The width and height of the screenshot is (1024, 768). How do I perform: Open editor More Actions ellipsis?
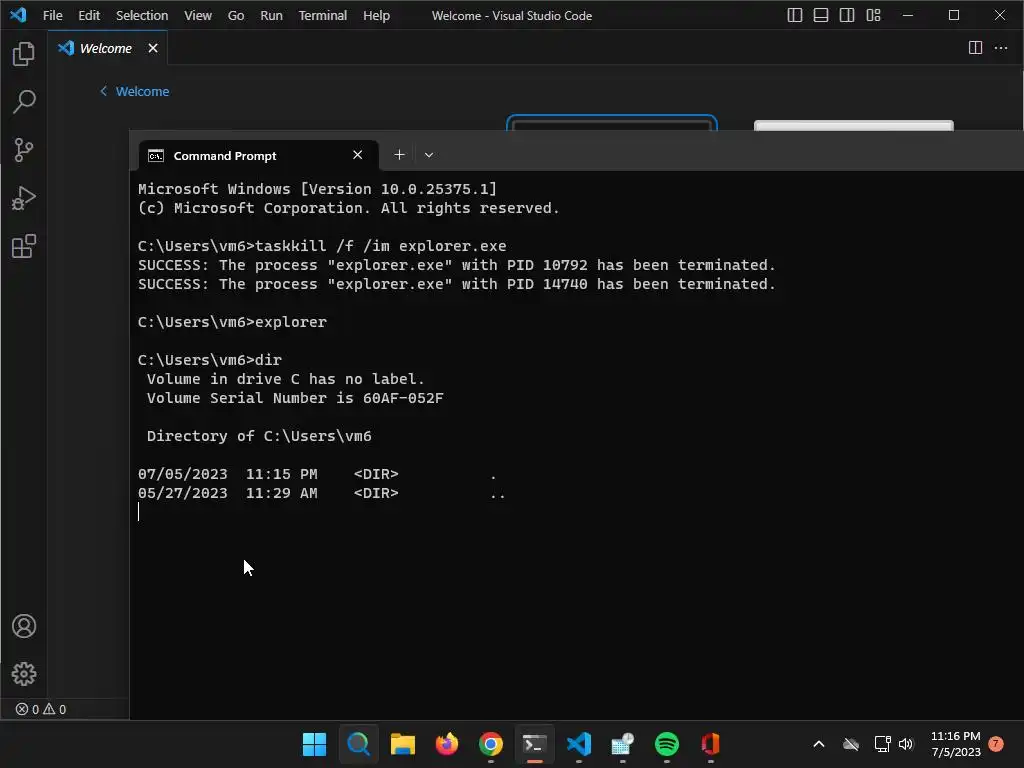pyautogui.click(x=1000, y=48)
